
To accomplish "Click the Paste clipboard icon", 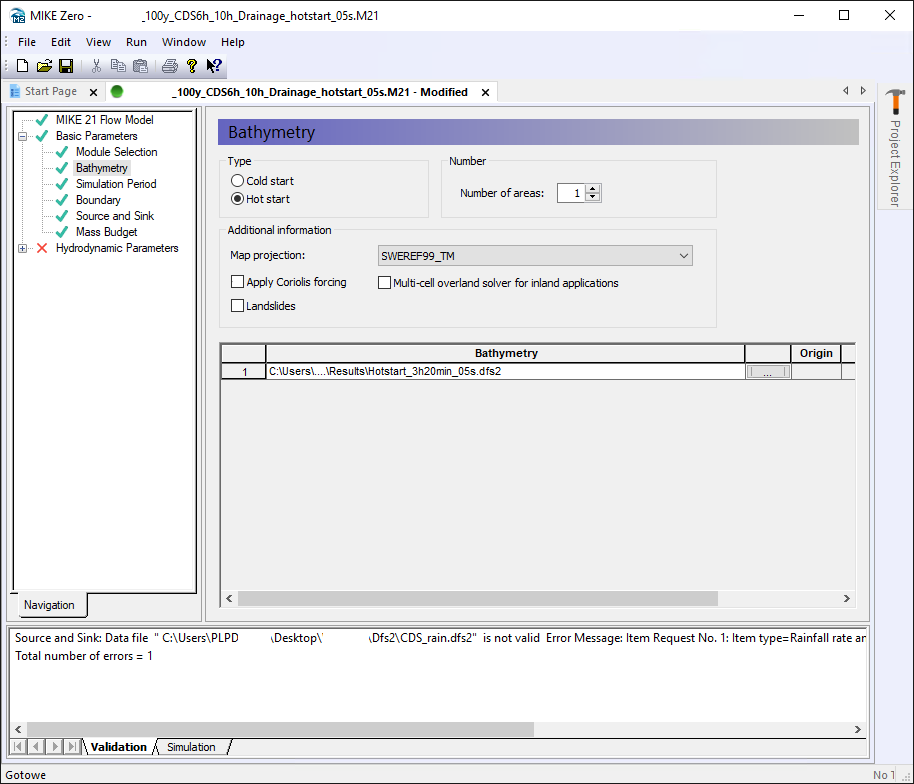I will click(140, 66).
